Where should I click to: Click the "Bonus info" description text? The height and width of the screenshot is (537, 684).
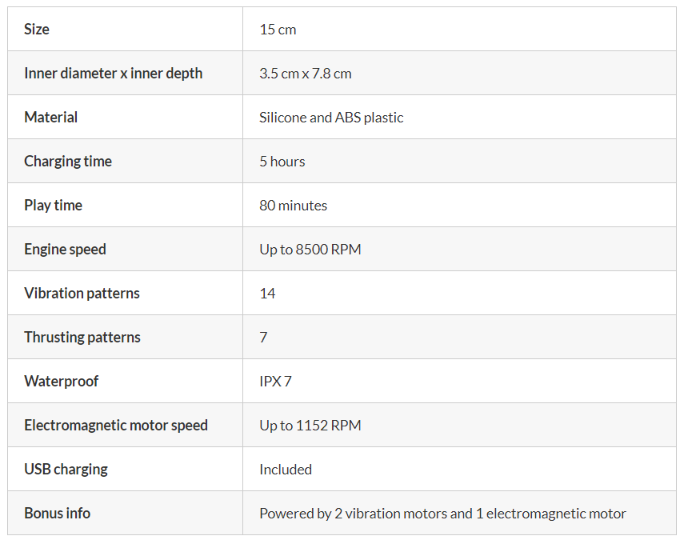pos(442,513)
